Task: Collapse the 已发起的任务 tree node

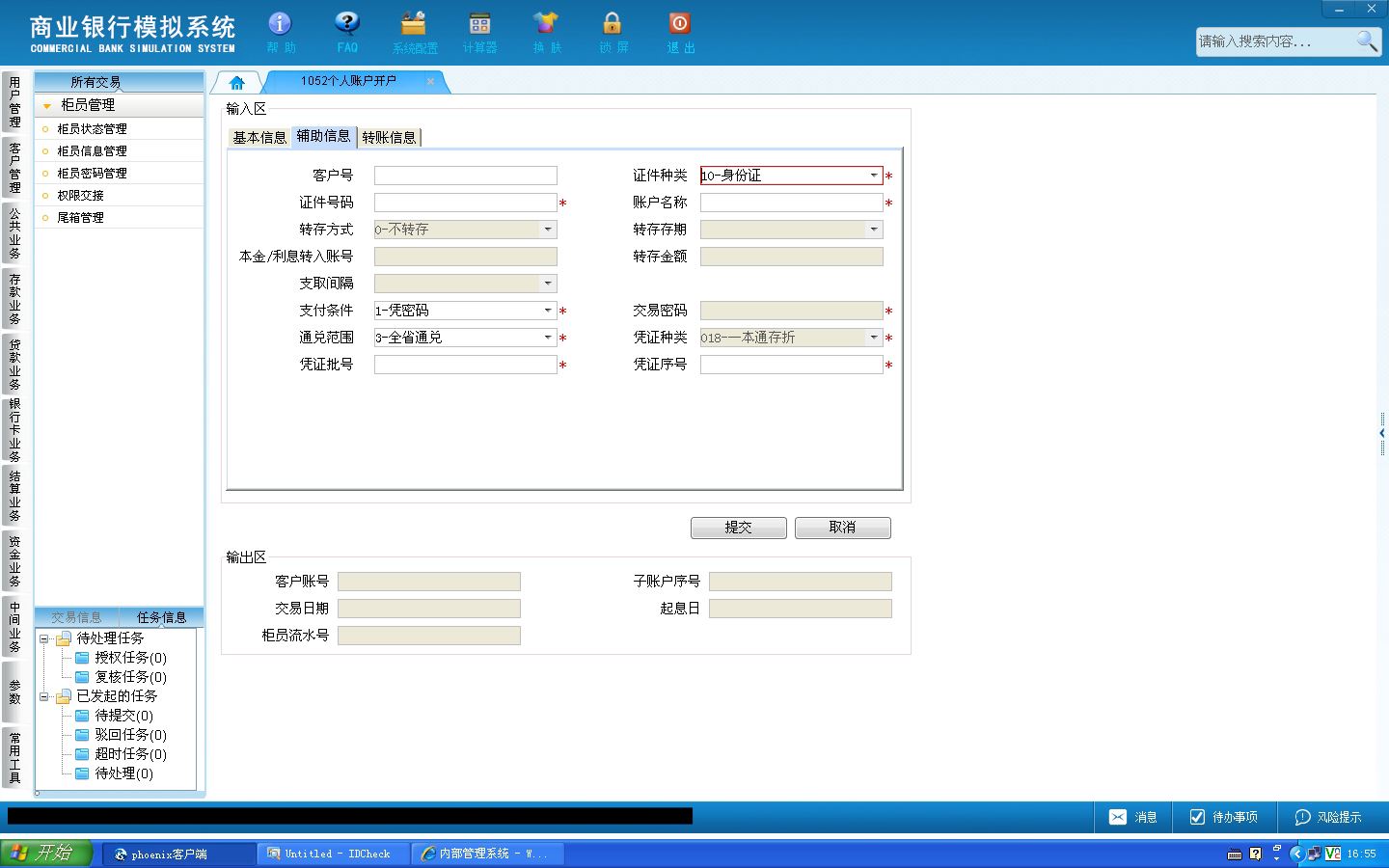Action: coord(43,696)
